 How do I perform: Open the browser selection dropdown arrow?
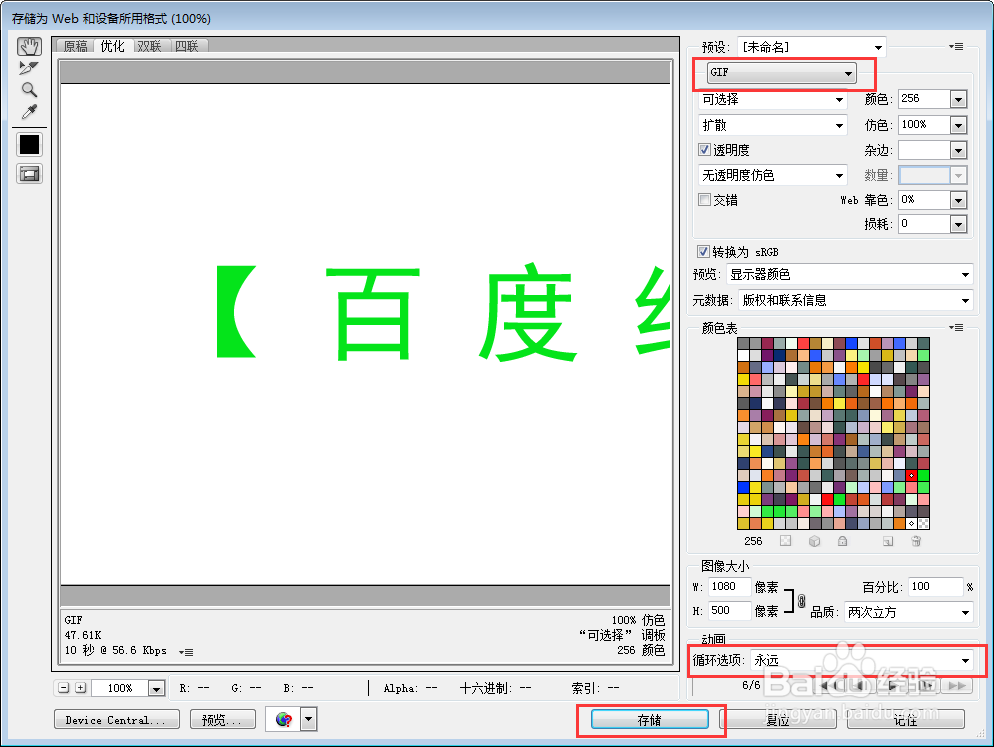pyautogui.click(x=309, y=720)
